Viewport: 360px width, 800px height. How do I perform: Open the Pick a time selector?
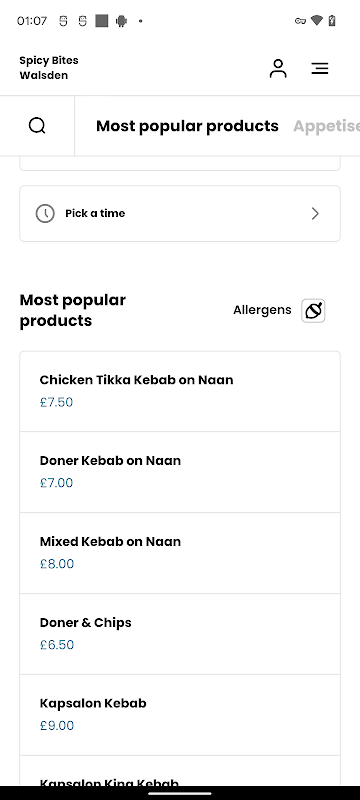coord(180,213)
